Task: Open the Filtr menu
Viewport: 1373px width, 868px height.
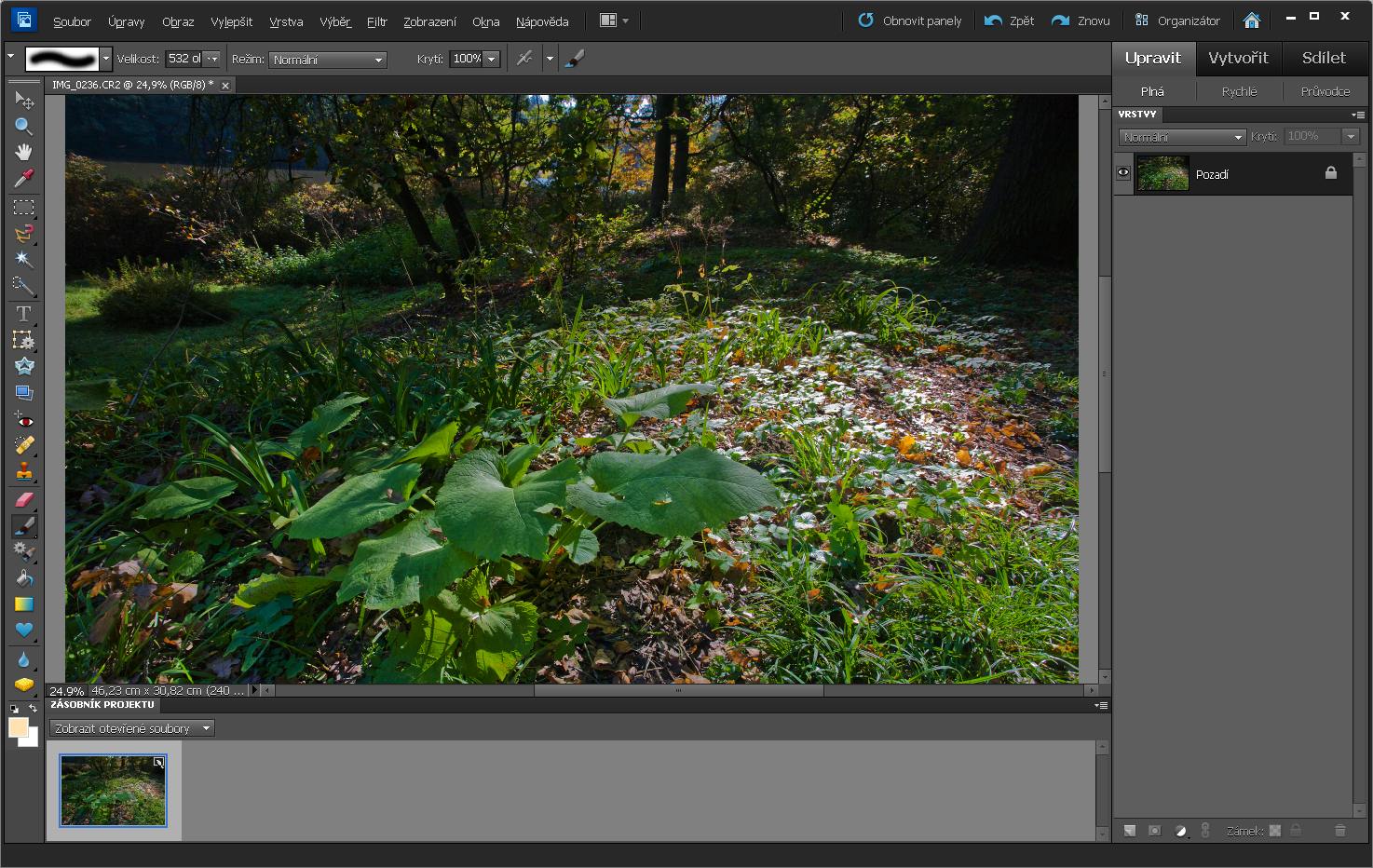Action: (x=376, y=21)
